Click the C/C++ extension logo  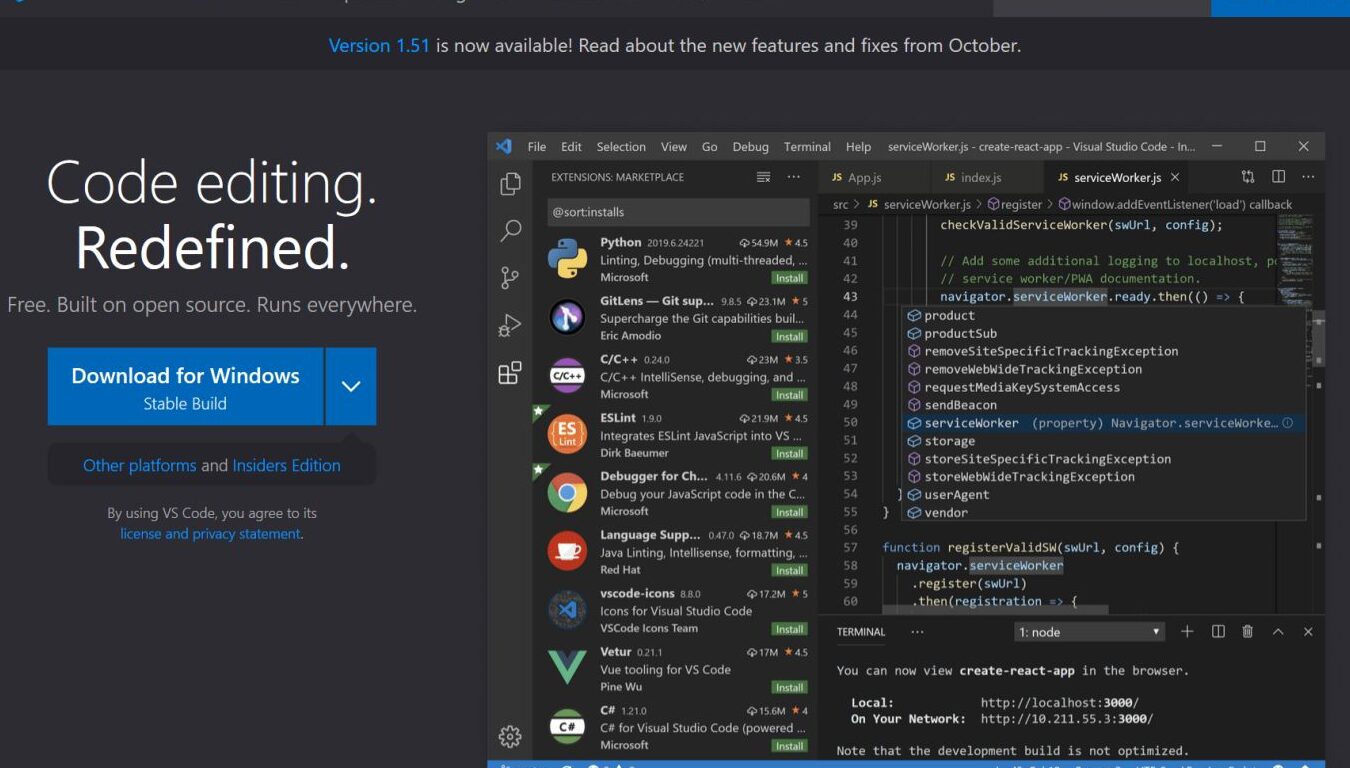(567, 376)
